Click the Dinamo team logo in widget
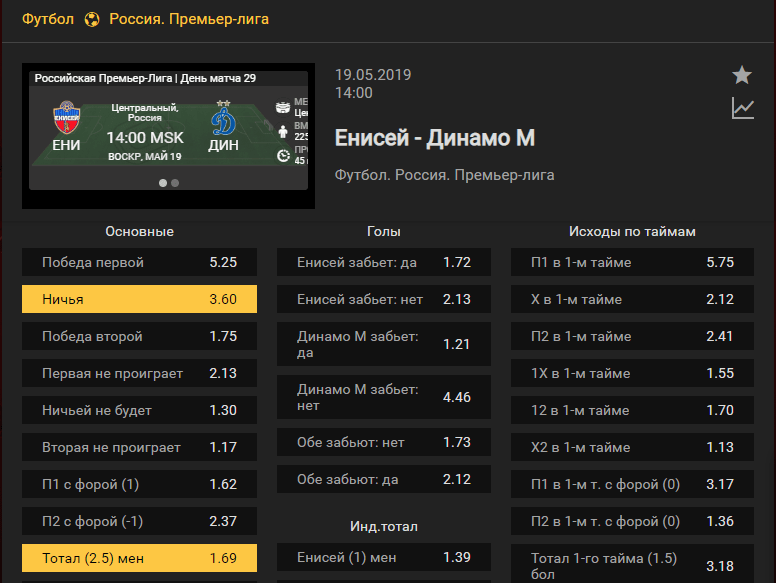776x583 pixels. tap(224, 119)
